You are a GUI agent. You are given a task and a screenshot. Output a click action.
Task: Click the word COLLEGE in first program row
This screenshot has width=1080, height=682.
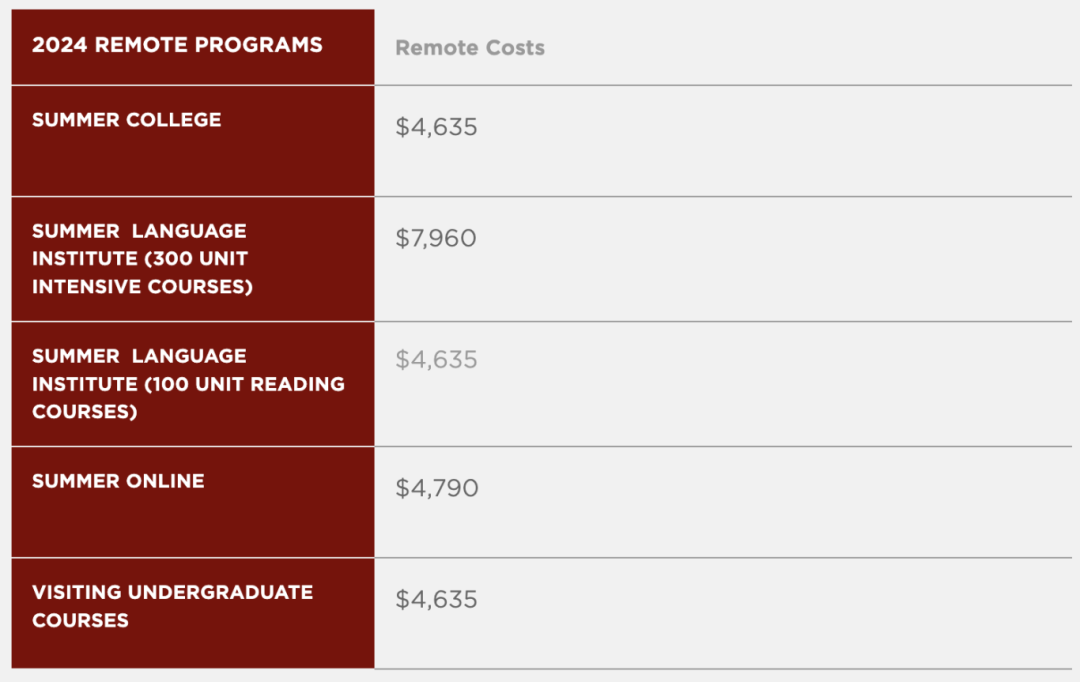(174, 119)
